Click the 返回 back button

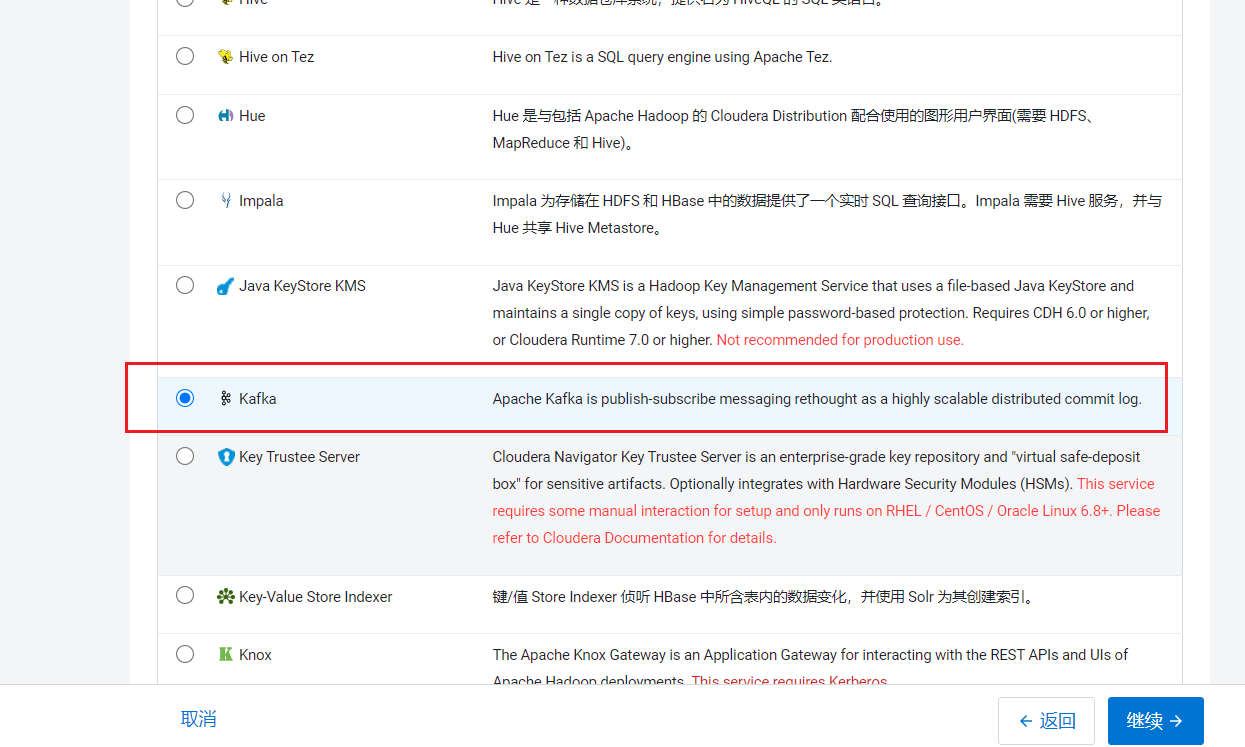(1046, 721)
